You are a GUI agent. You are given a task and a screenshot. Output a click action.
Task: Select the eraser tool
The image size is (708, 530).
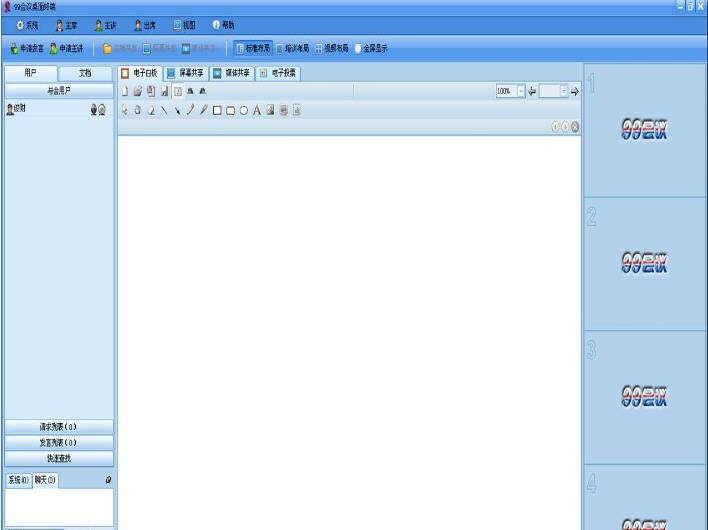(x=151, y=110)
